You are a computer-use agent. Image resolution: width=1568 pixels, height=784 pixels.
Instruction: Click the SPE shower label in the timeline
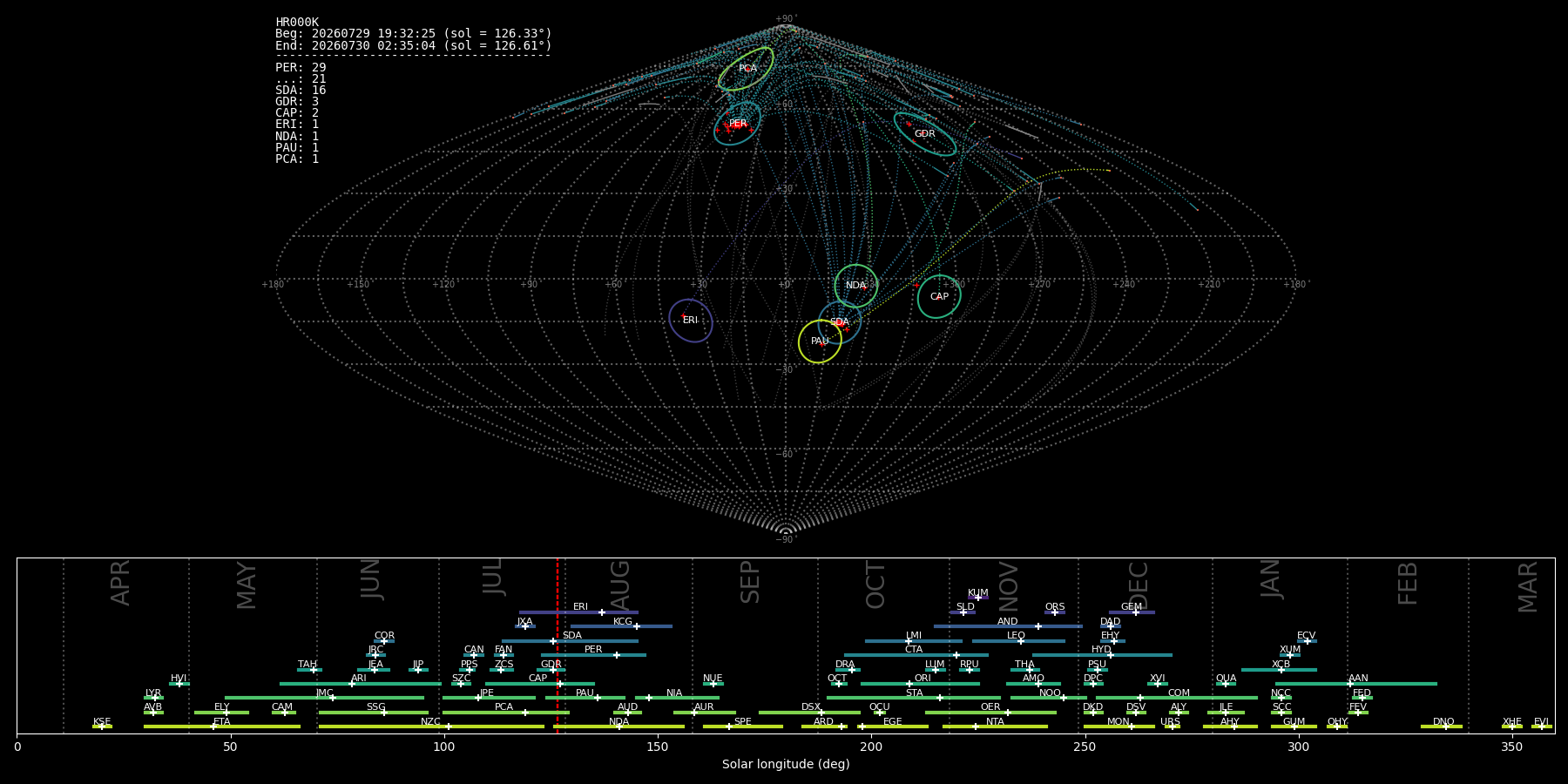[x=743, y=722]
